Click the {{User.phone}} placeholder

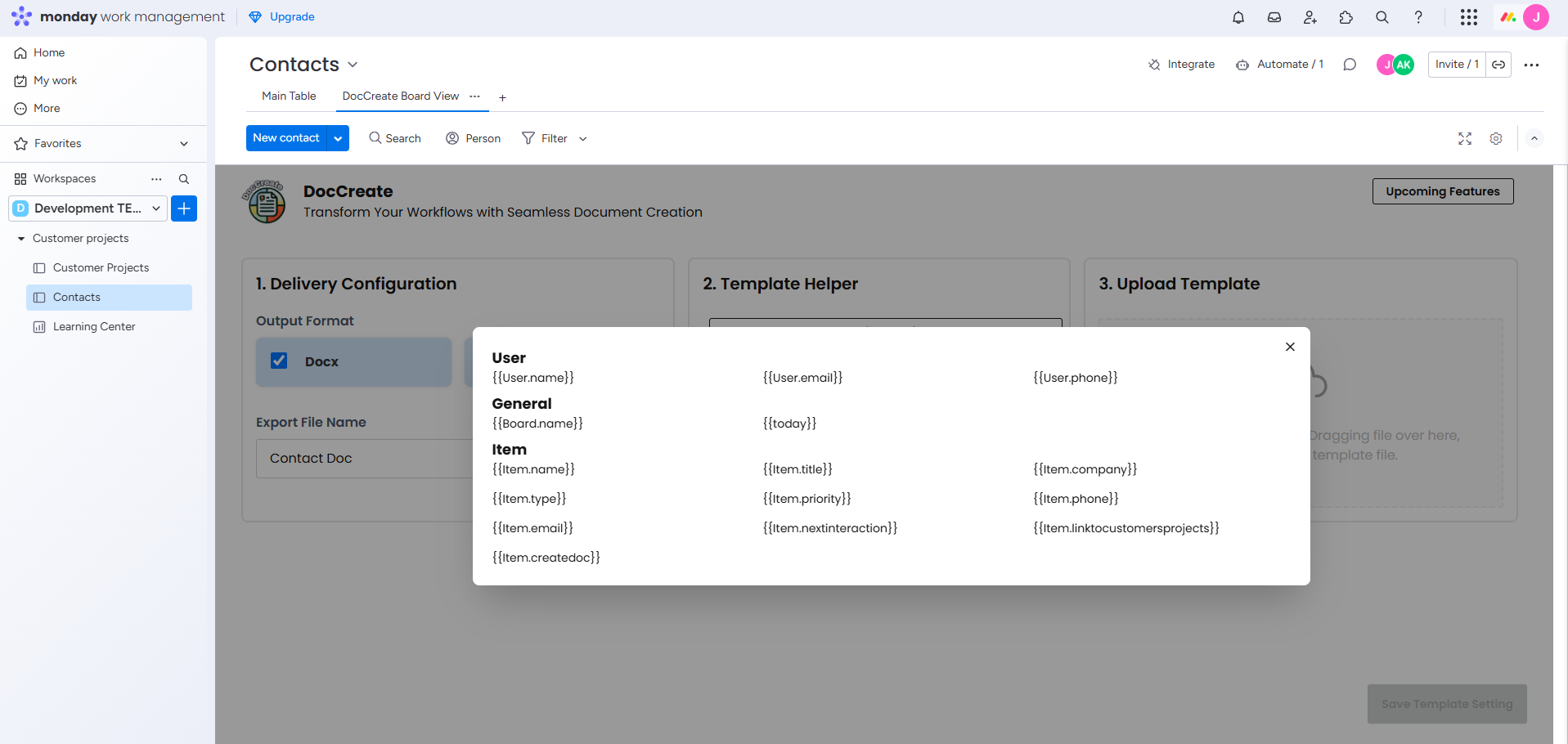coord(1075,378)
